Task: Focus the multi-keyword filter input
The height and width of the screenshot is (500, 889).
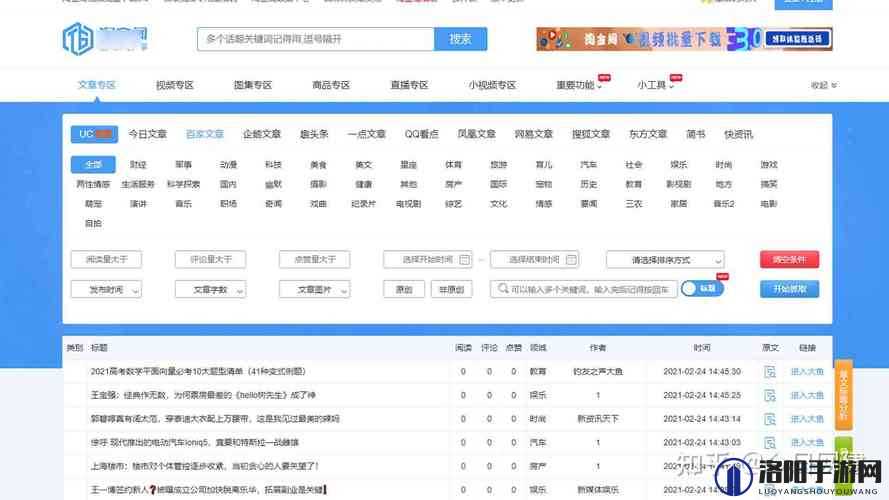Action: tap(584, 289)
